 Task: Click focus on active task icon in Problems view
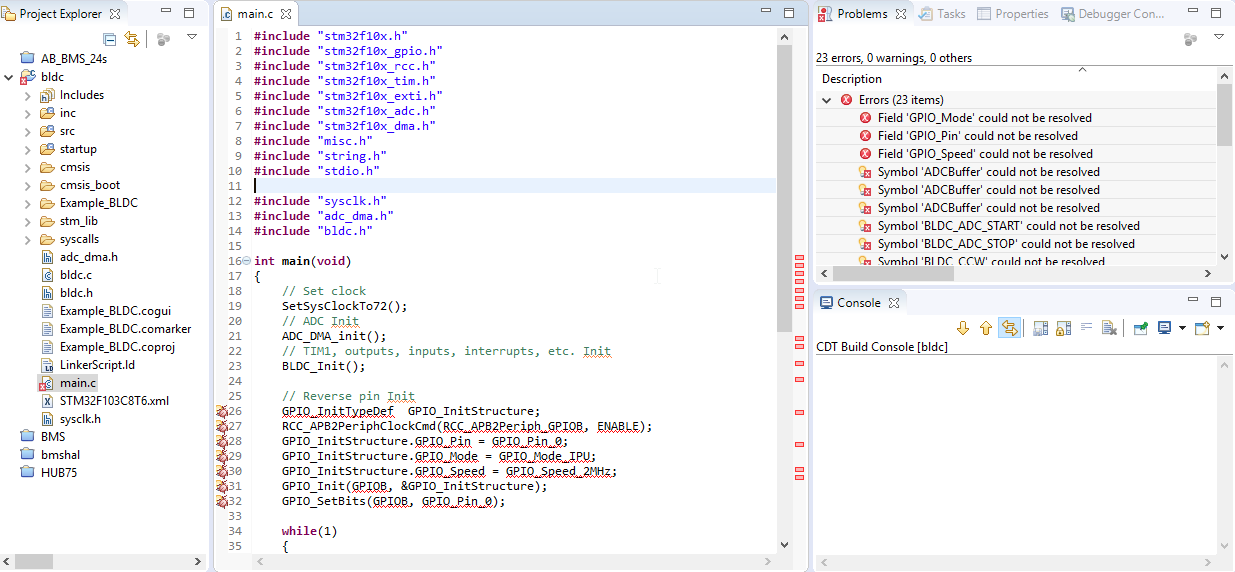coord(1190,39)
